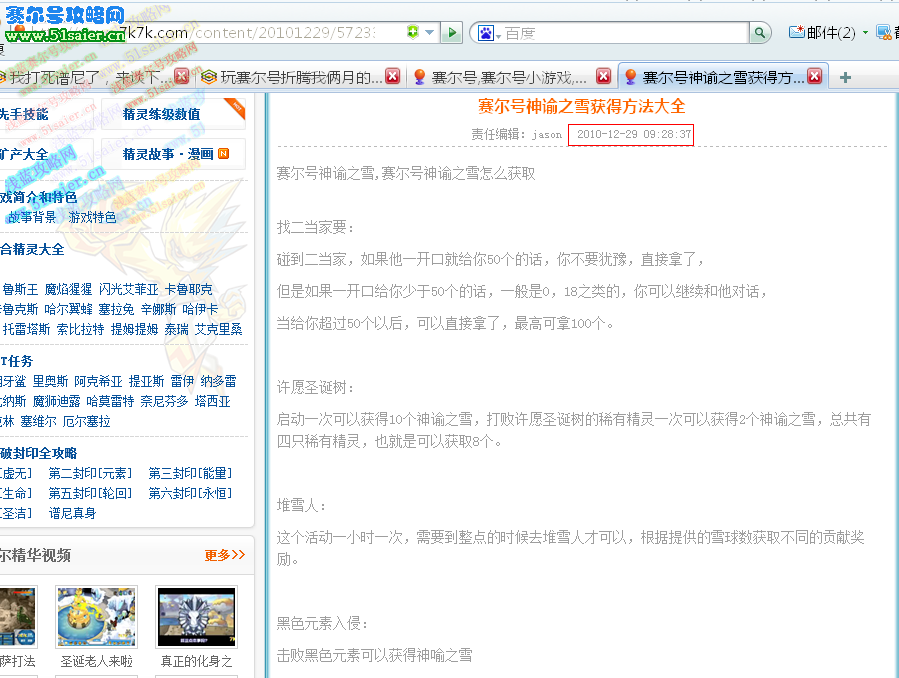
Task: Open the 厄尔塞拉 link
Action: [x=86, y=422]
